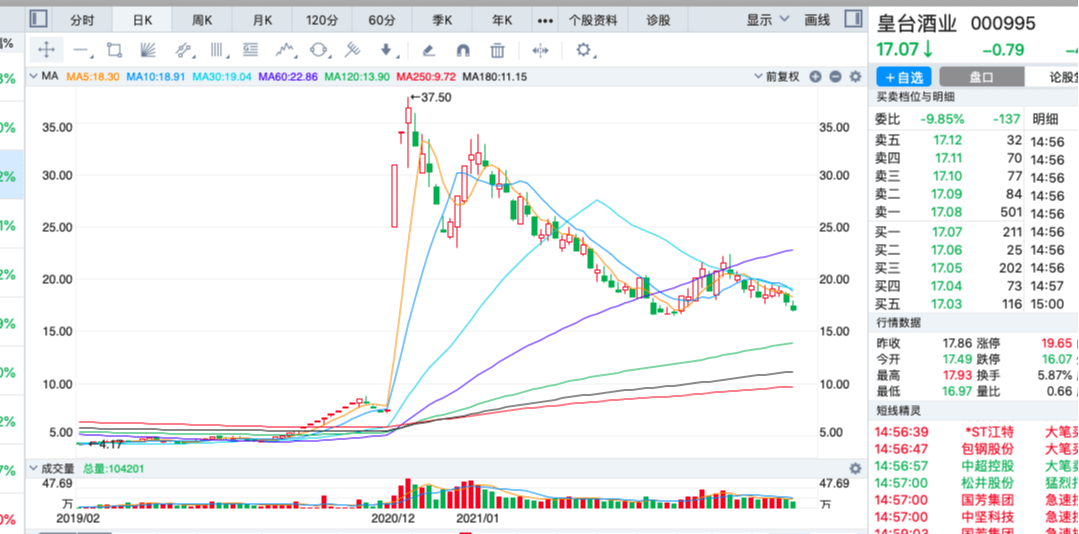1079x534 pixels.
Task: Toggle the left sidebar panel icon
Action: point(39,19)
